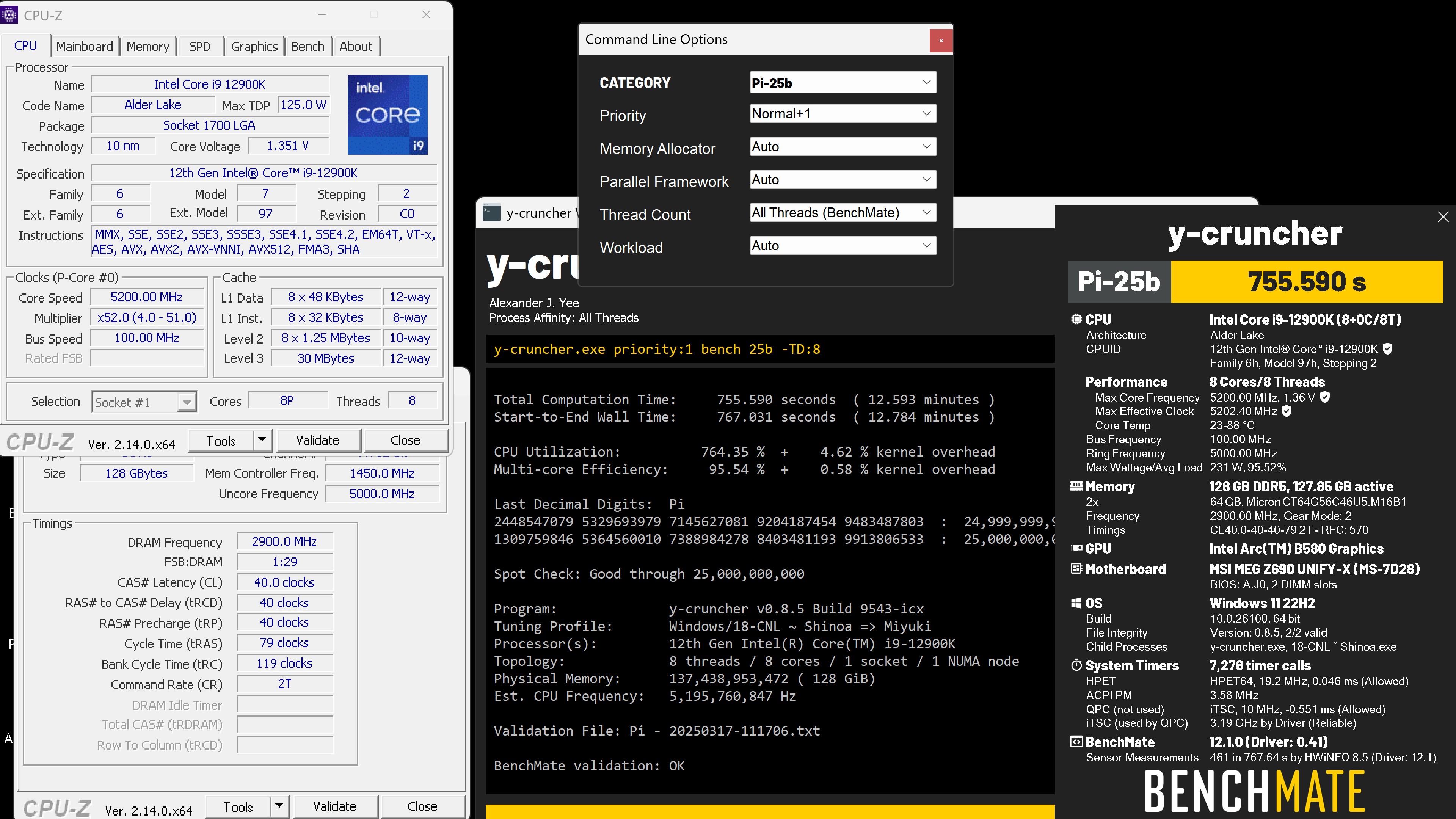Click the System Timers clock icon

pos(1076,665)
